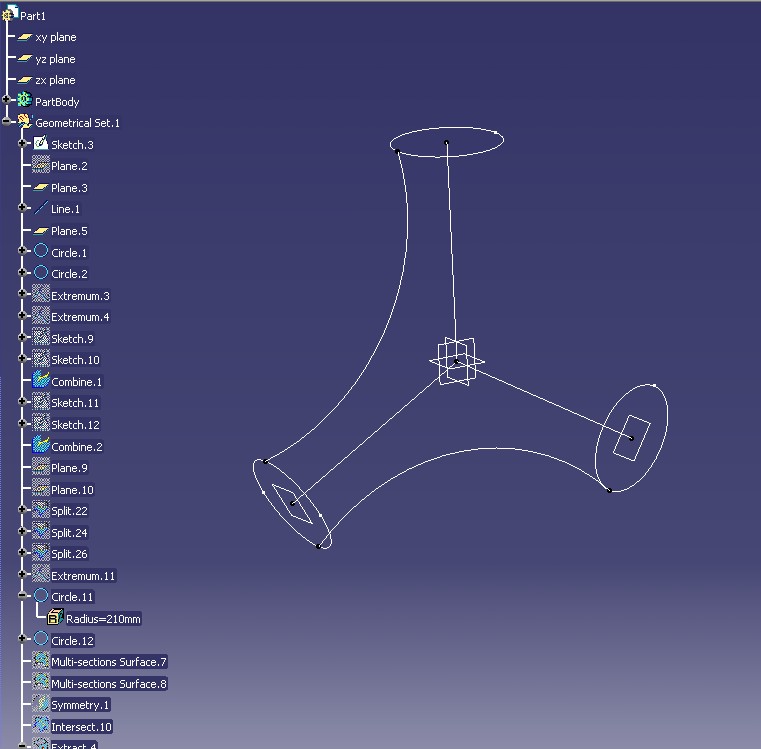761x749 pixels.
Task: Click the Line.1 icon
Action: 41,208
